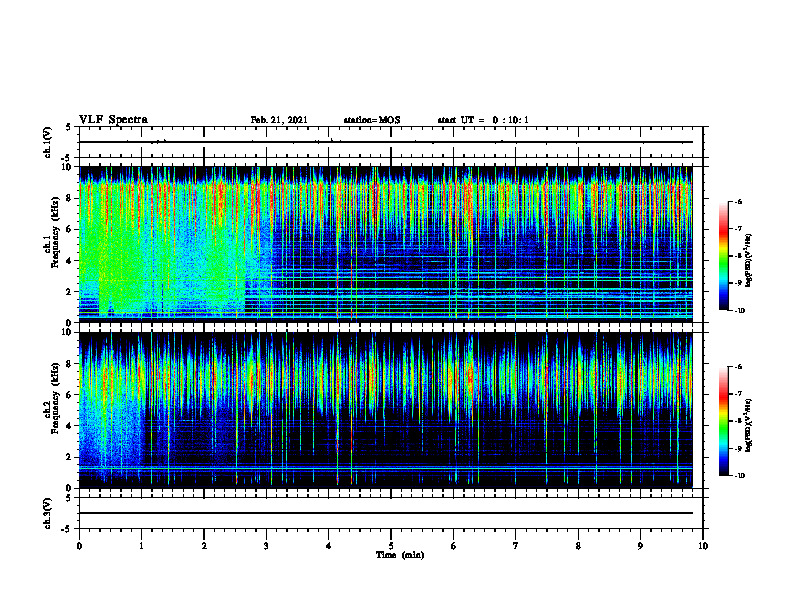Click time axis tick label '8'

pyautogui.click(x=578, y=546)
